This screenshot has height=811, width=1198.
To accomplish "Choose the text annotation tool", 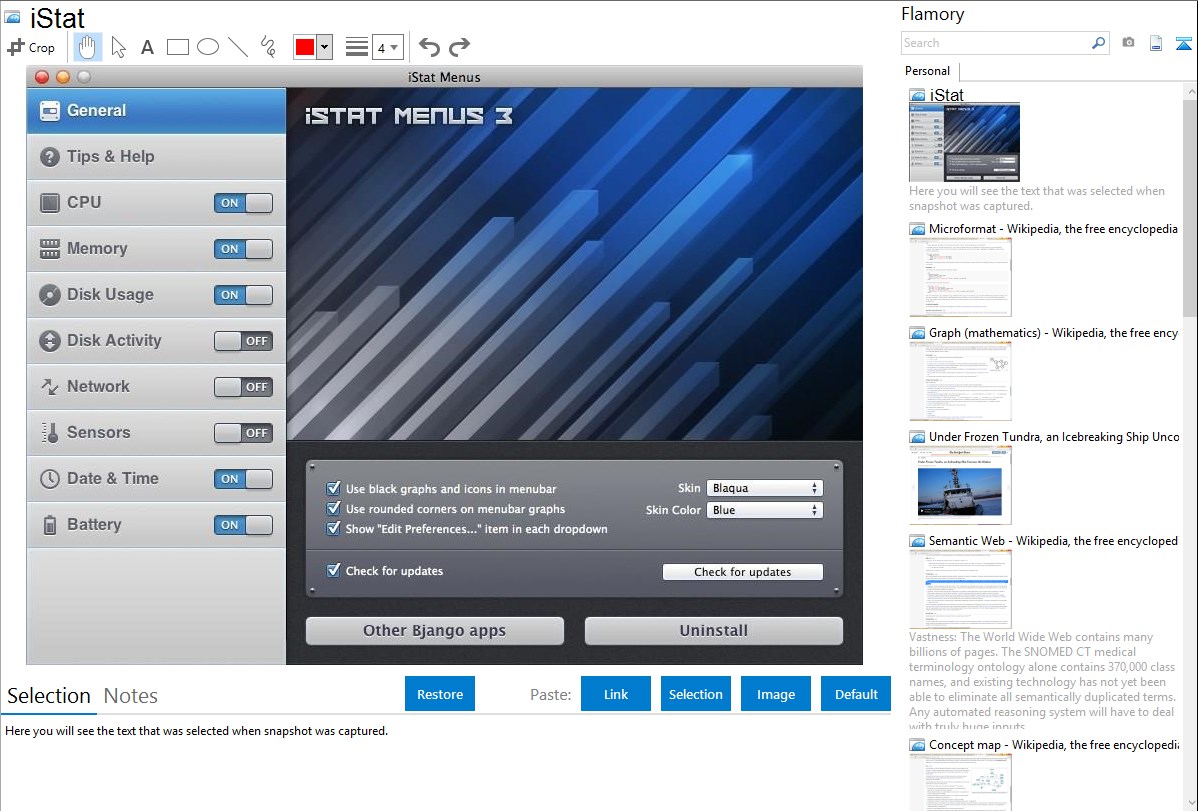I will click(147, 47).
